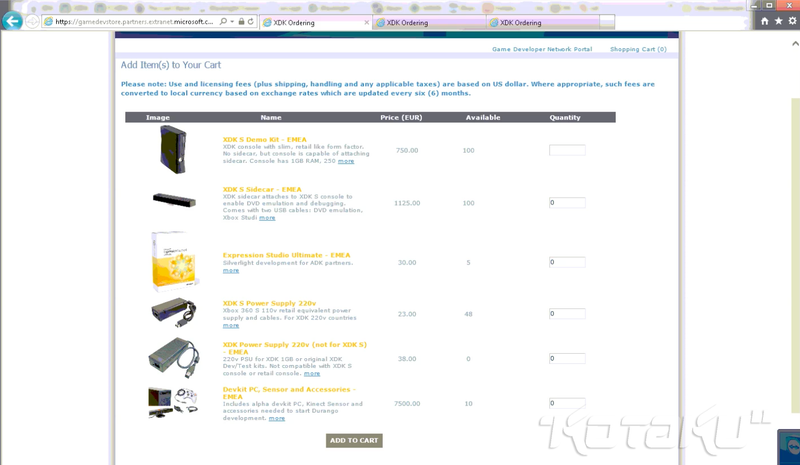This screenshot has height=465, width=800.
Task: Open the address bar search magnifier
Action: tap(223, 22)
